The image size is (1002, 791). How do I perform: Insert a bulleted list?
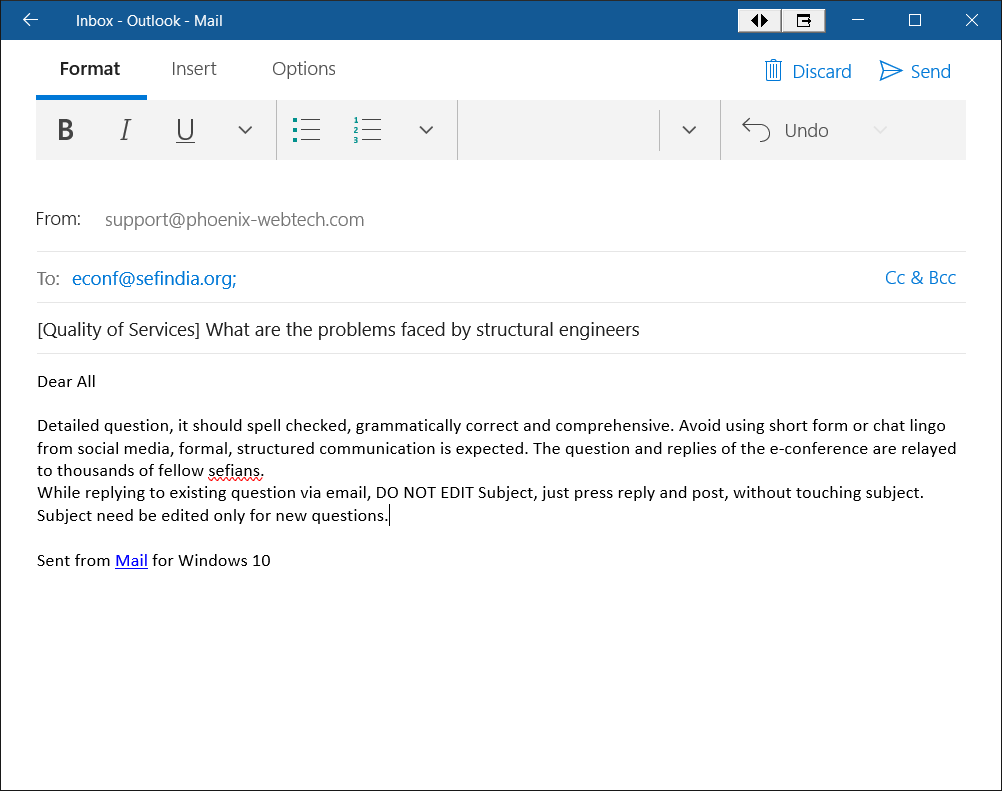click(x=306, y=130)
